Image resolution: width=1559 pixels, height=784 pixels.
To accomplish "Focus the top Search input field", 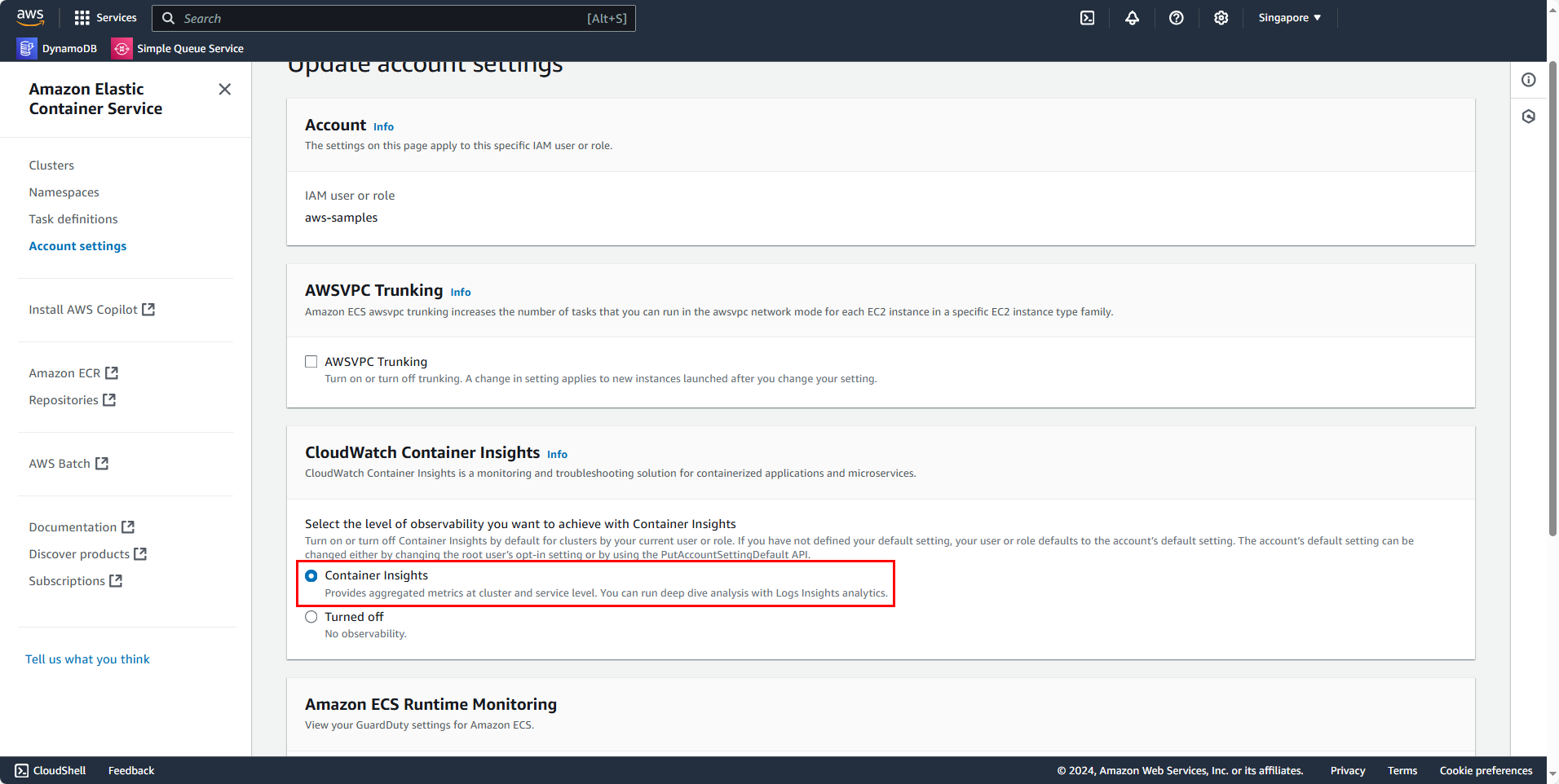I will click(x=393, y=18).
